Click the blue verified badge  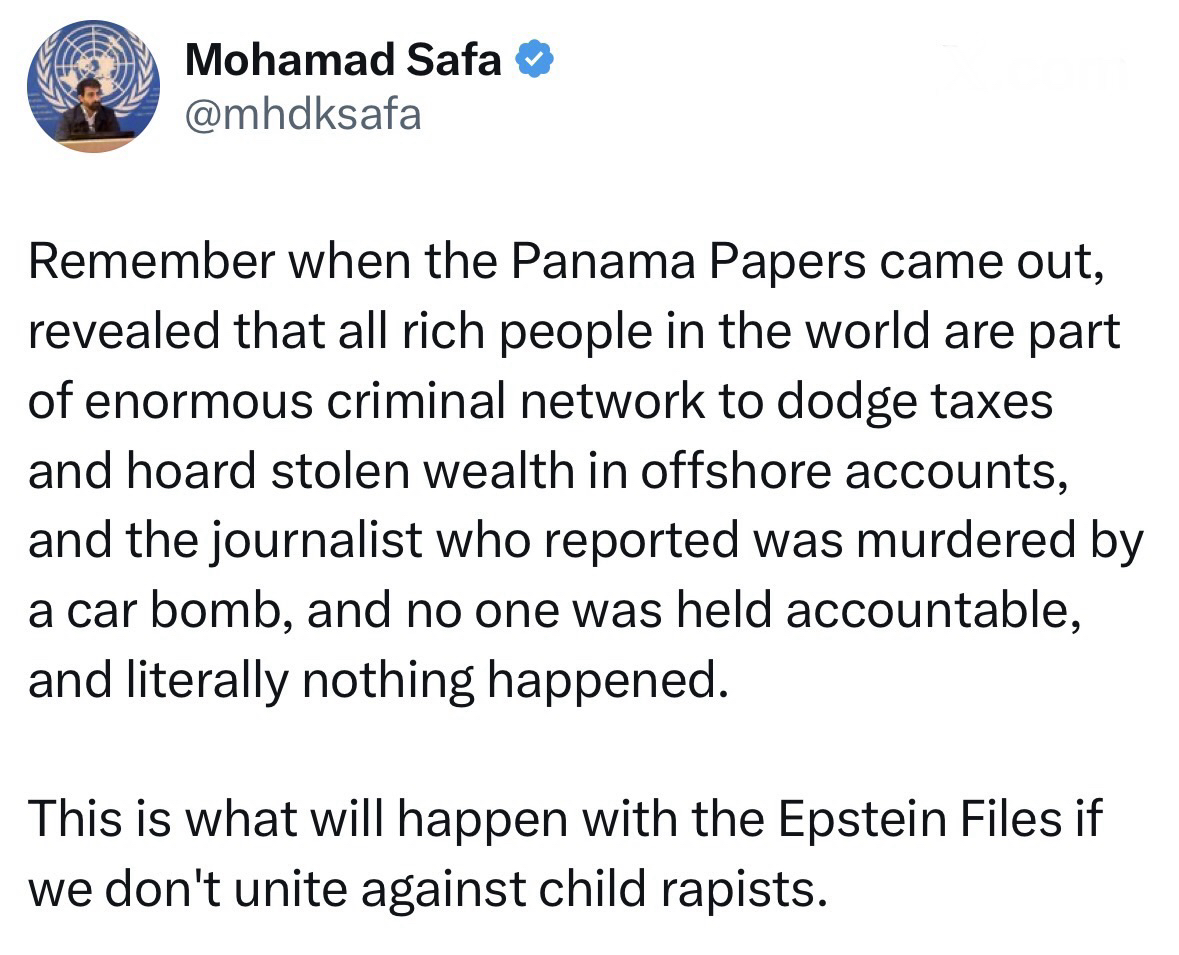(532, 61)
